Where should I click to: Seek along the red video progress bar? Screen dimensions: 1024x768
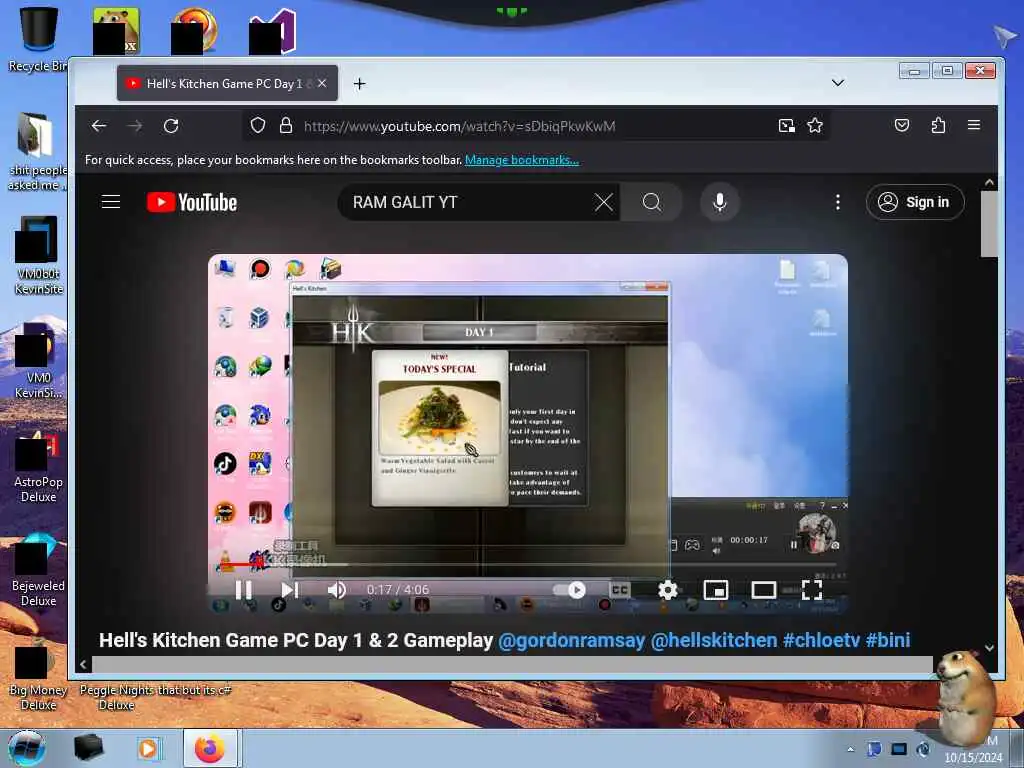tap(528, 564)
